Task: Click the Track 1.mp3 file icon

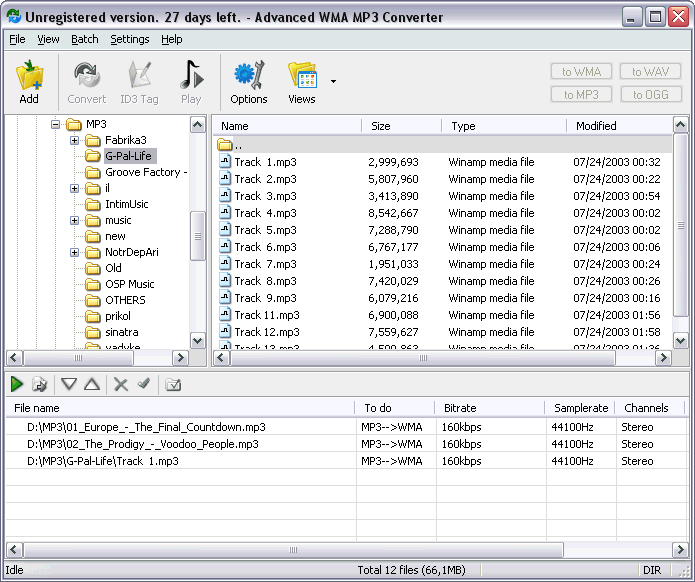Action: [x=225, y=161]
